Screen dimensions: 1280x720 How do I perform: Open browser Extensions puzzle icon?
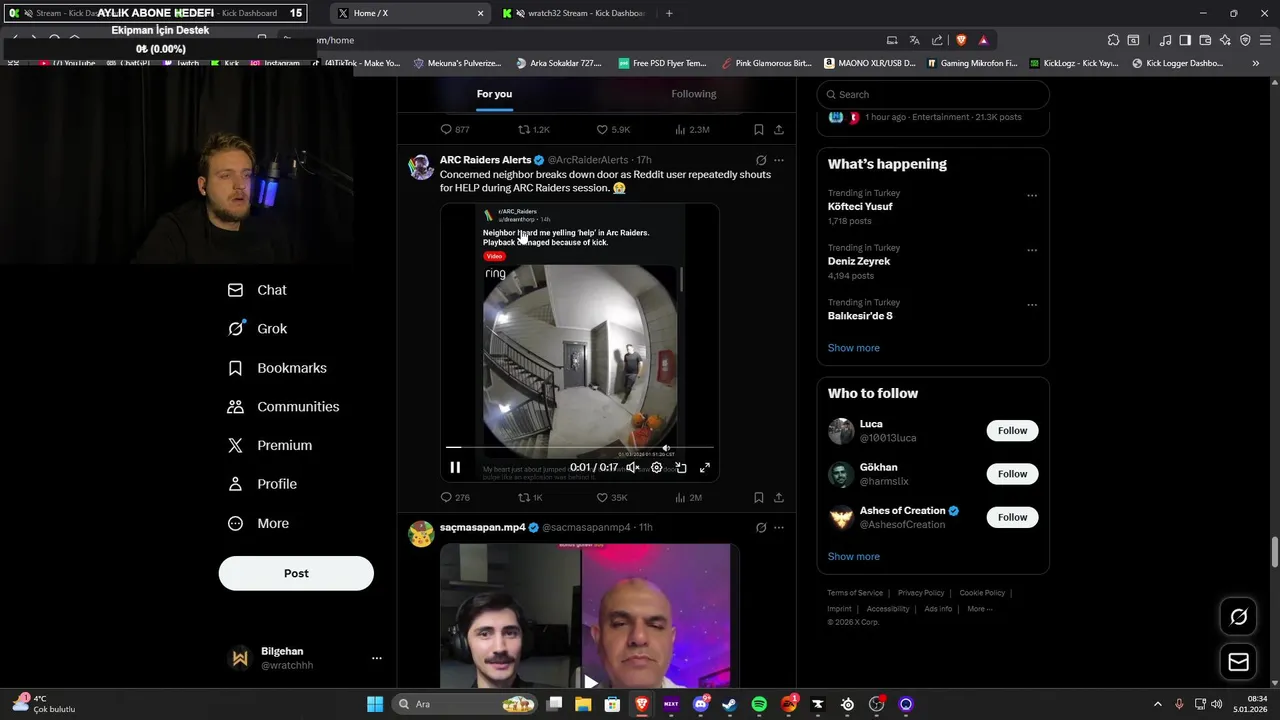(1113, 40)
